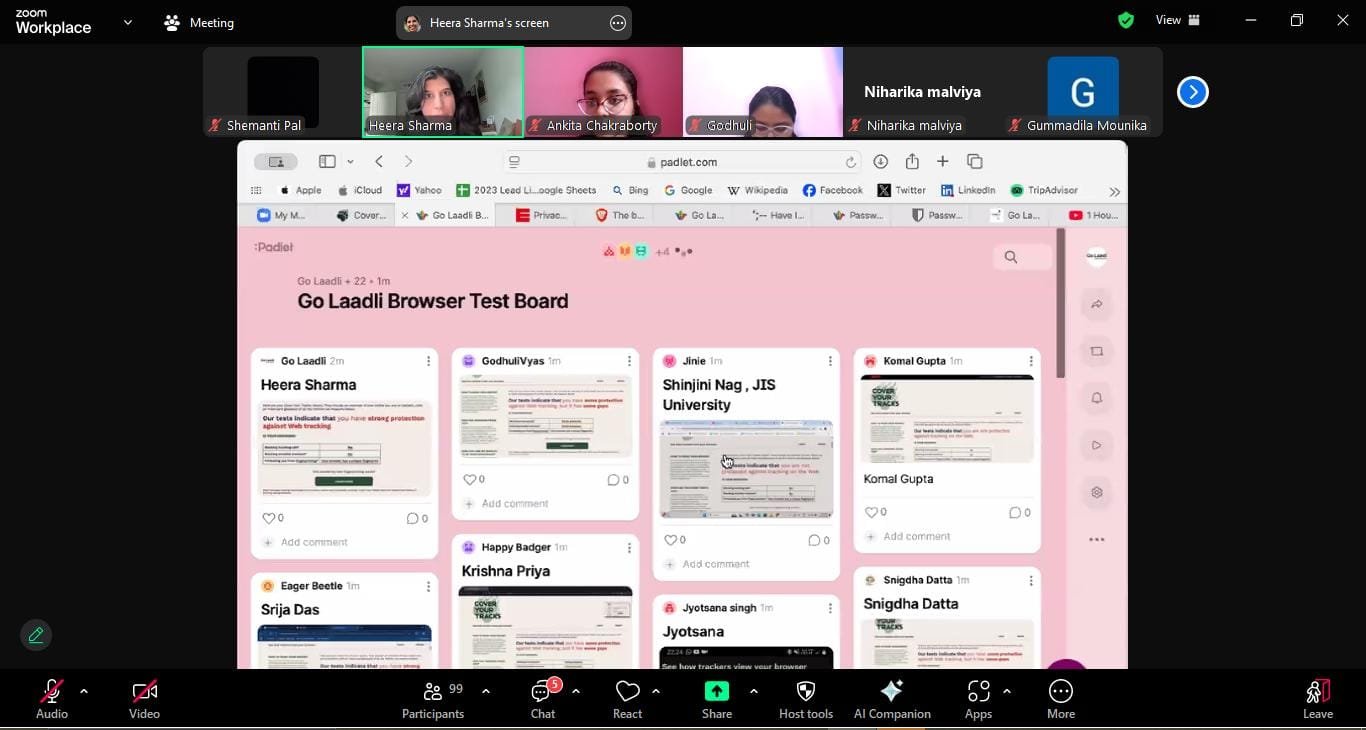The height and width of the screenshot is (730, 1366).
Task: Open the three-dot menu on the Komal Gupta post
Action: pos(1031,361)
